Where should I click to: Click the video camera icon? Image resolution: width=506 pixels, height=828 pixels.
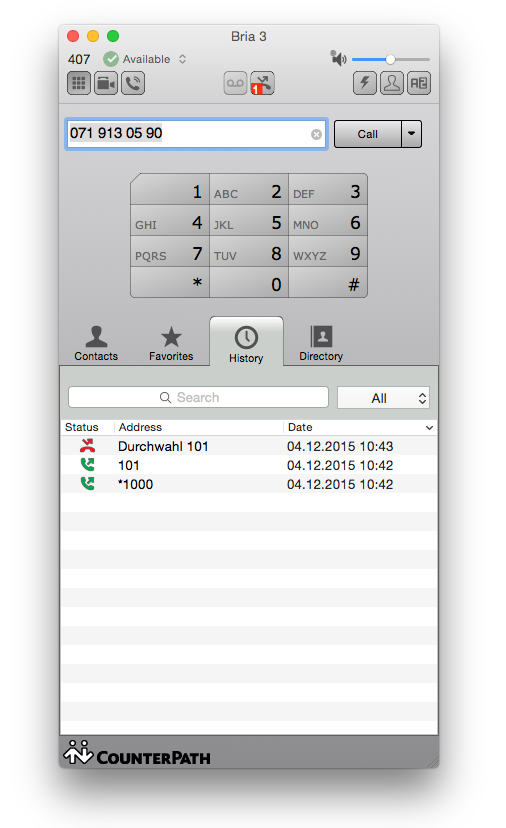(x=106, y=83)
